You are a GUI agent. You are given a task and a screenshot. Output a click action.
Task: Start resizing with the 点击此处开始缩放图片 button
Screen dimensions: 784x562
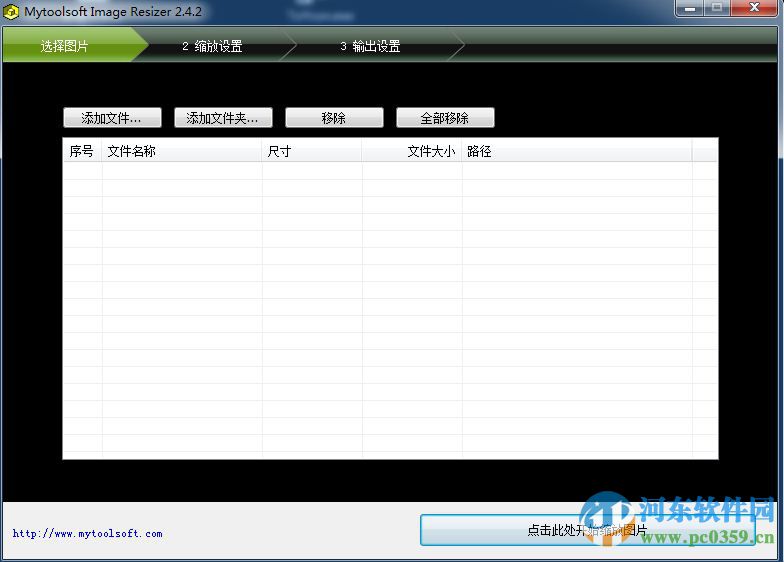[588, 530]
